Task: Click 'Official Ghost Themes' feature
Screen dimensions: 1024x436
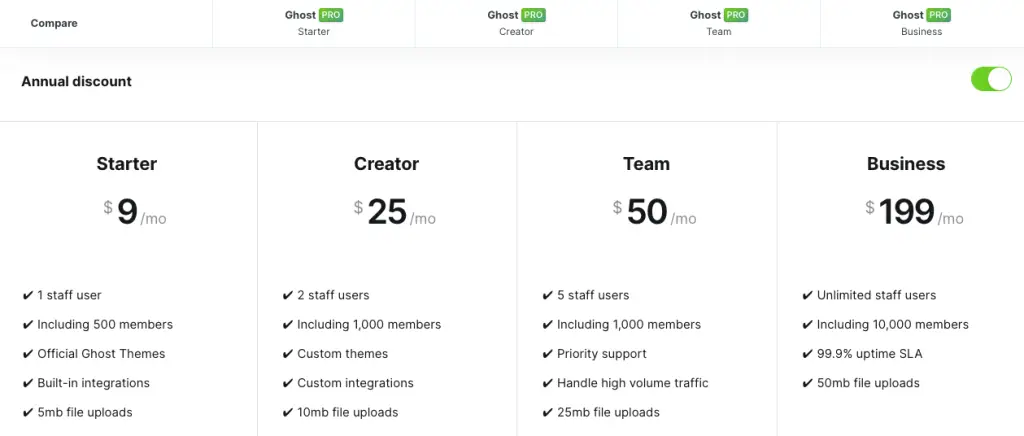Action: coord(101,354)
